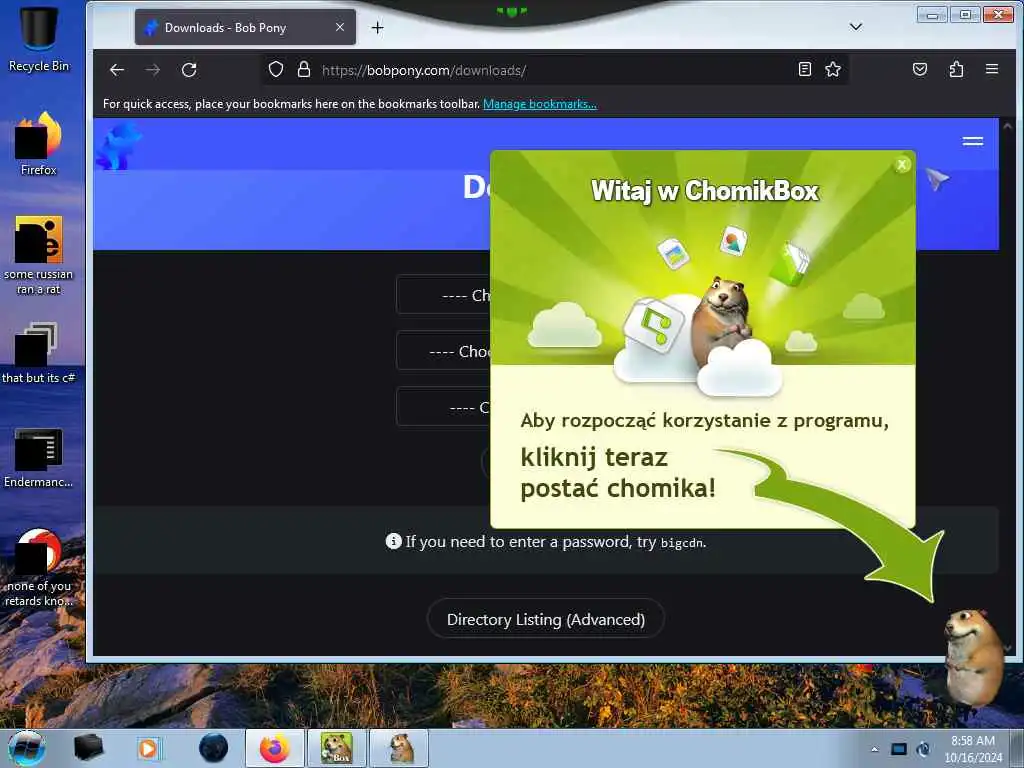Image resolution: width=1024 pixels, height=768 pixels.
Task: Open a new browser tab
Action: pyautogui.click(x=377, y=27)
